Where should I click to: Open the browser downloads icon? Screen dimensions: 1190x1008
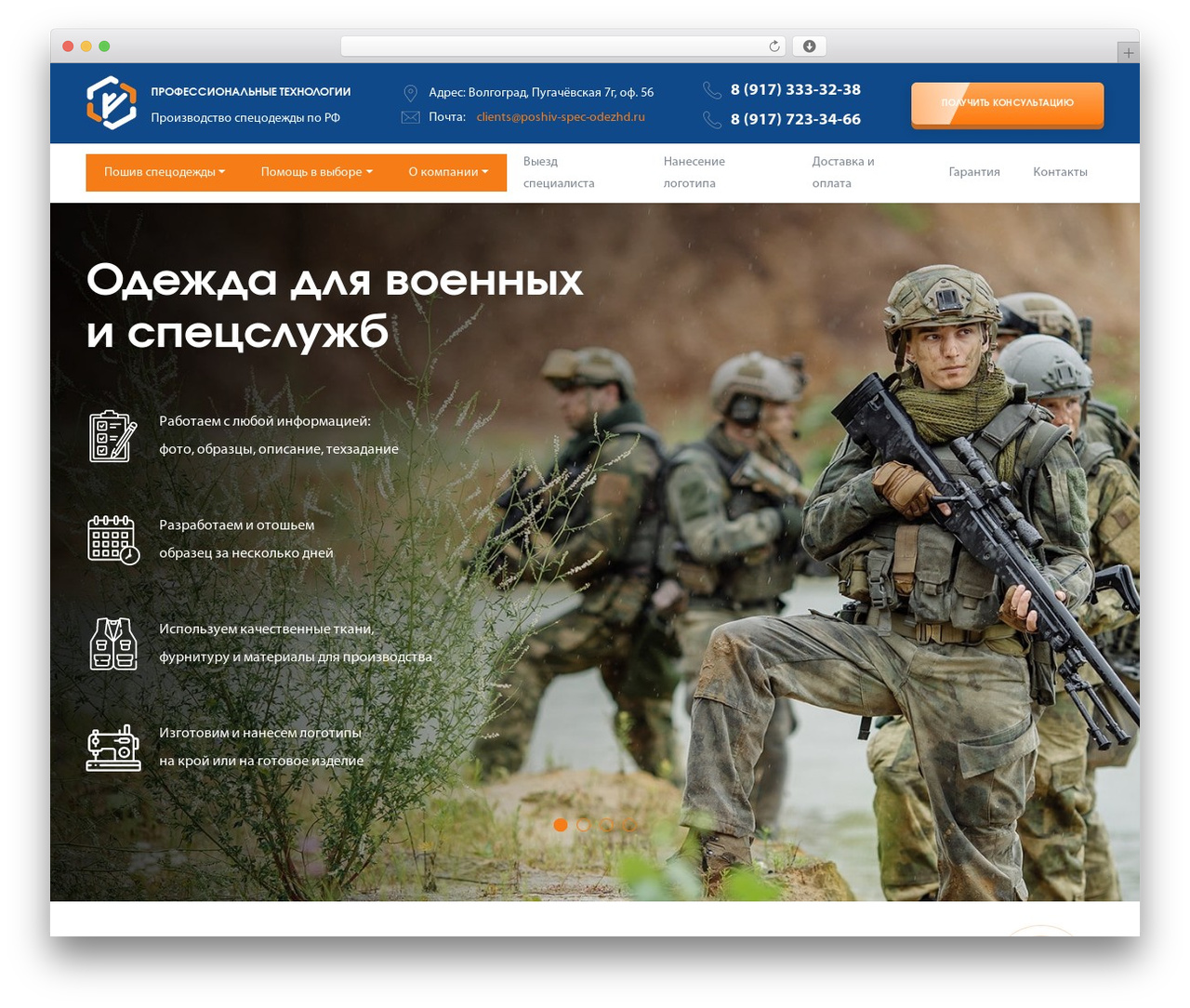pos(809,46)
